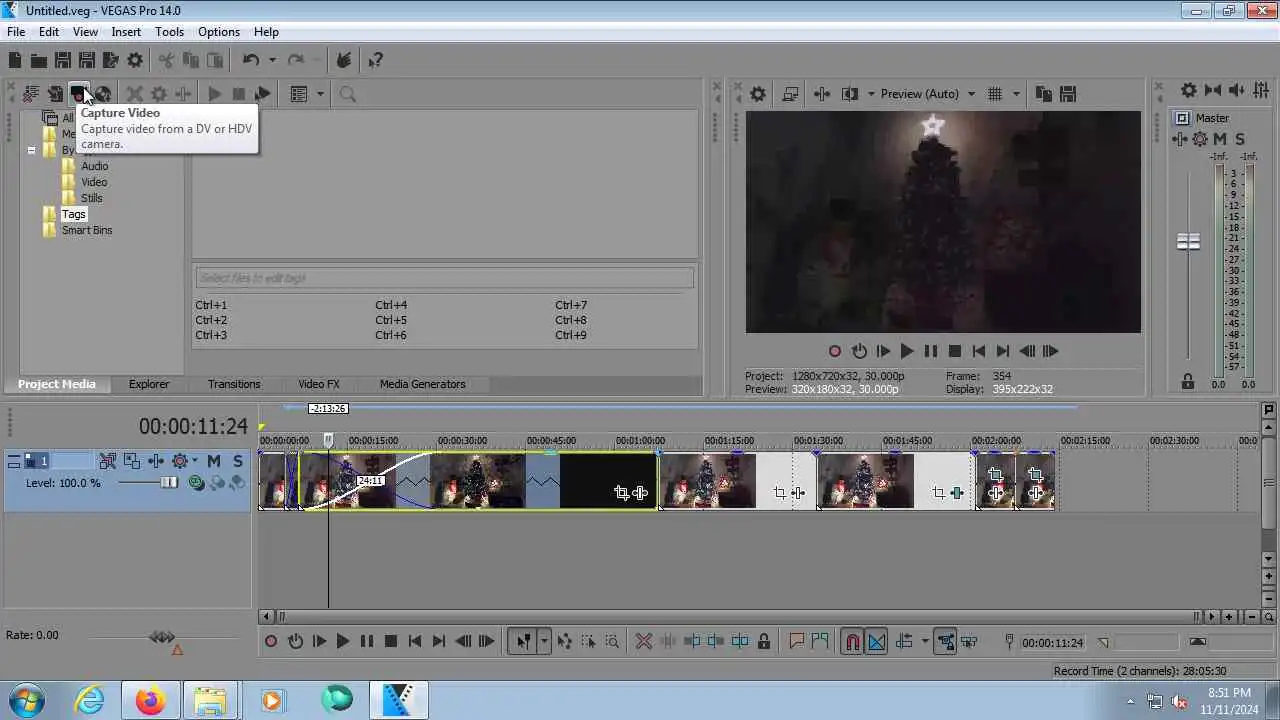Click the Import Media icon in Project Media
This screenshot has width=1280, height=720.
point(55,94)
